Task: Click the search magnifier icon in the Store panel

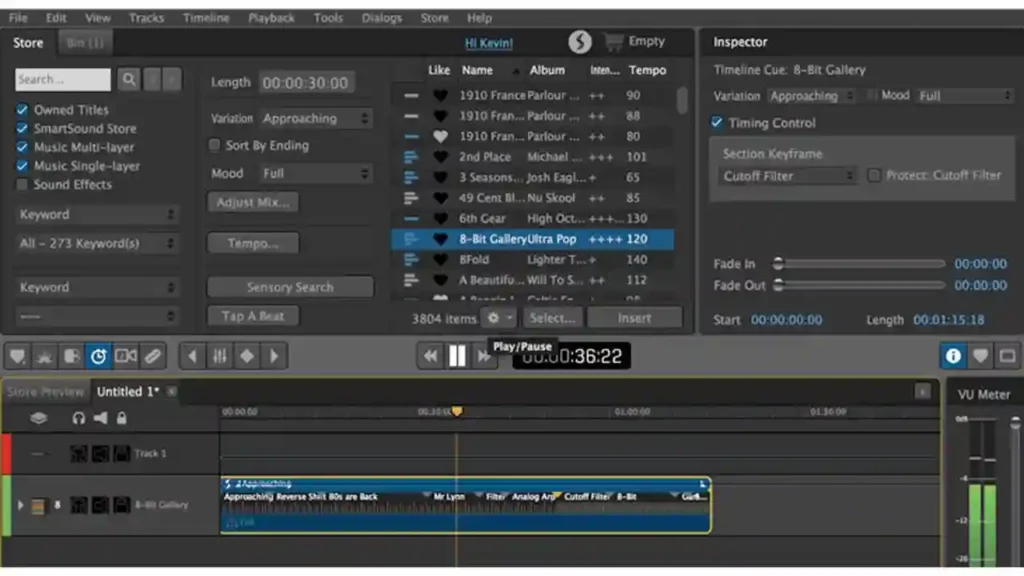Action: [130, 78]
